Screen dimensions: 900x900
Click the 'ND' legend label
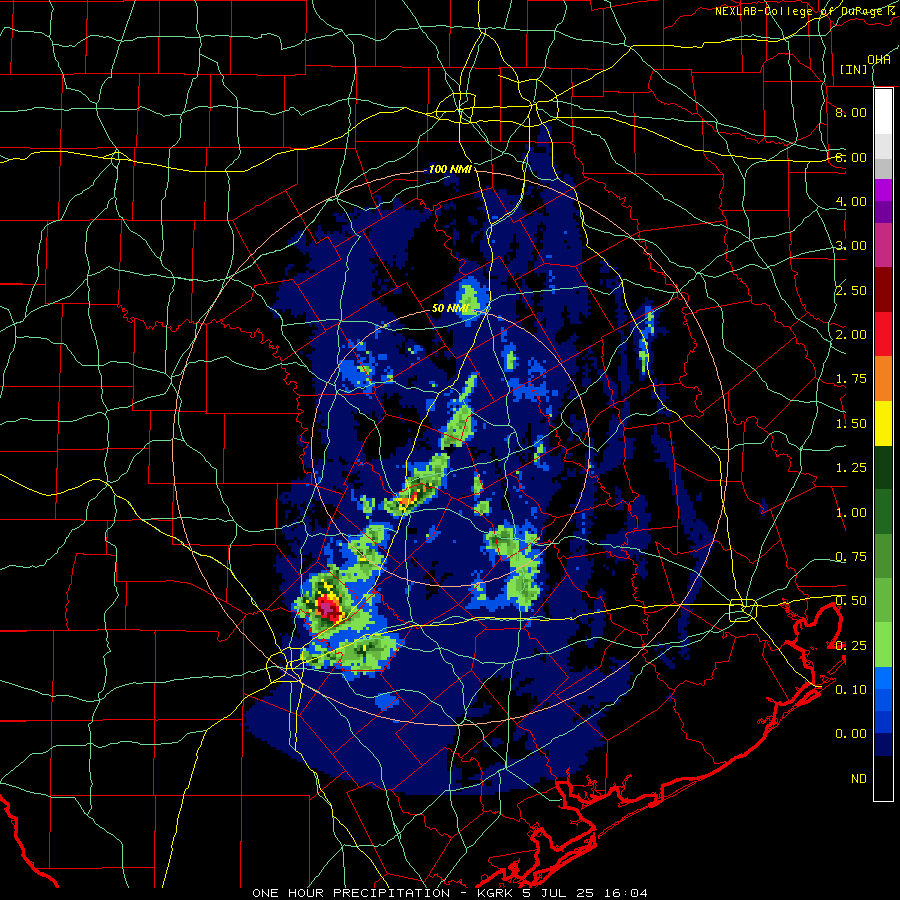pyautogui.click(x=859, y=779)
